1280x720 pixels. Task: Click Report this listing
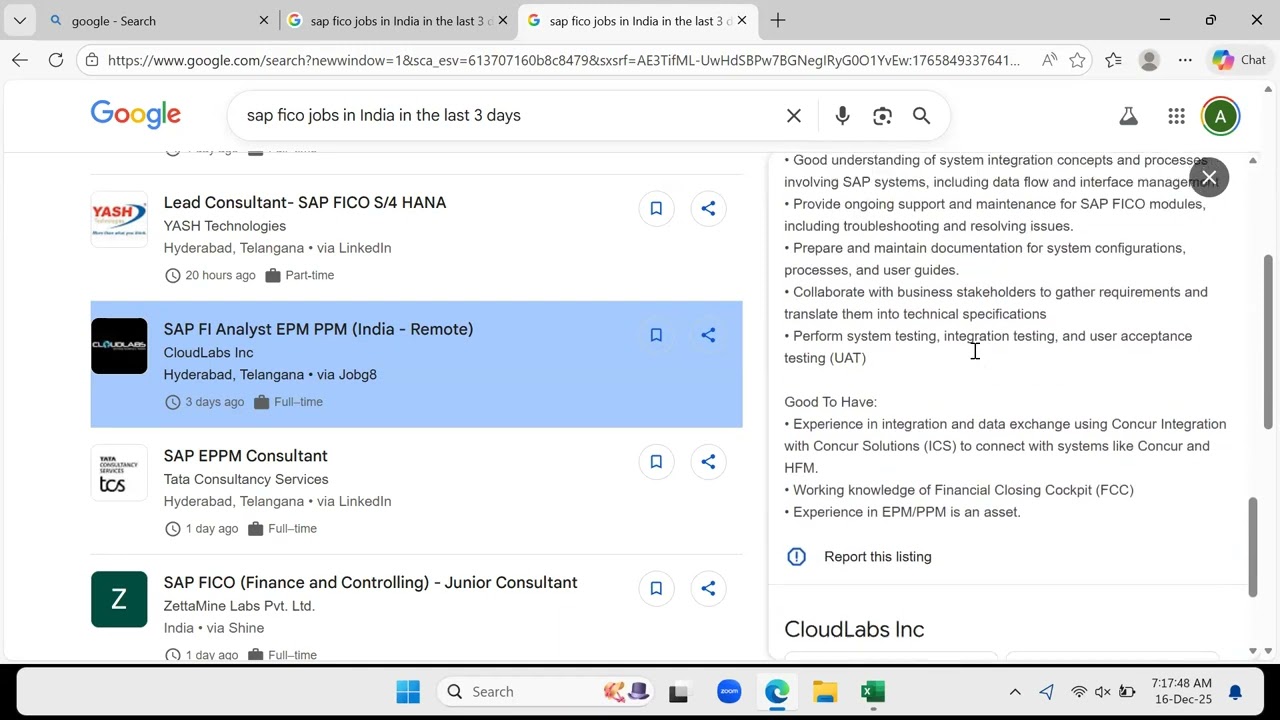[x=877, y=557]
